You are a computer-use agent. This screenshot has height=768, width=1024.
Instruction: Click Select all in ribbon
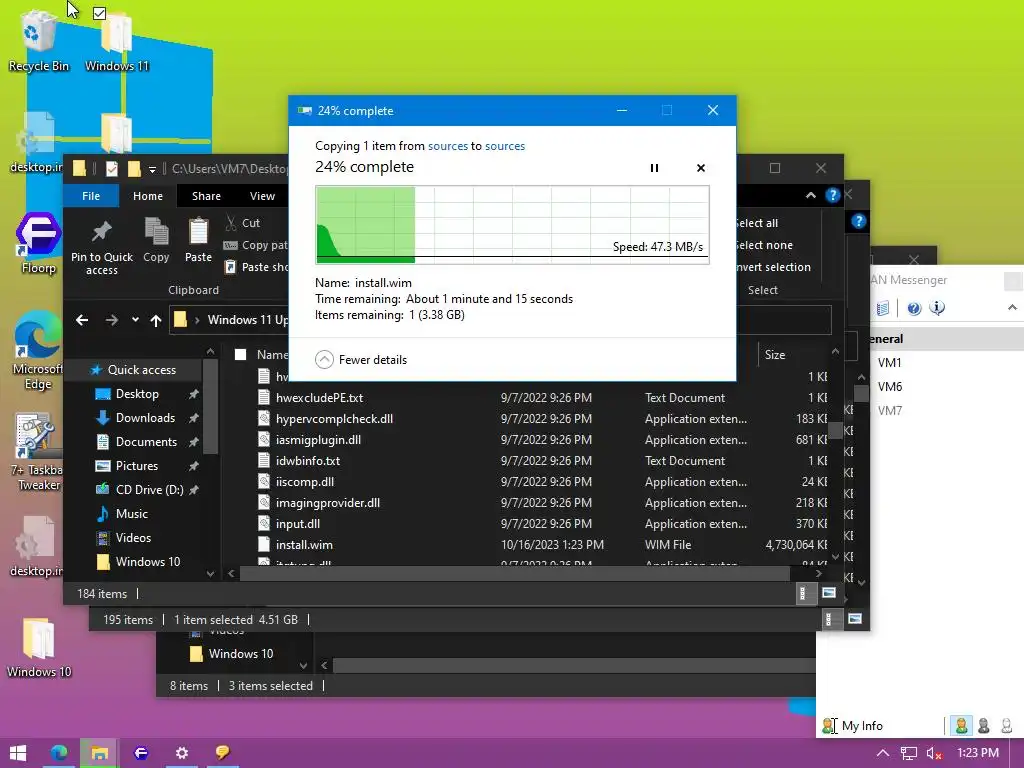[x=757, y=223]
